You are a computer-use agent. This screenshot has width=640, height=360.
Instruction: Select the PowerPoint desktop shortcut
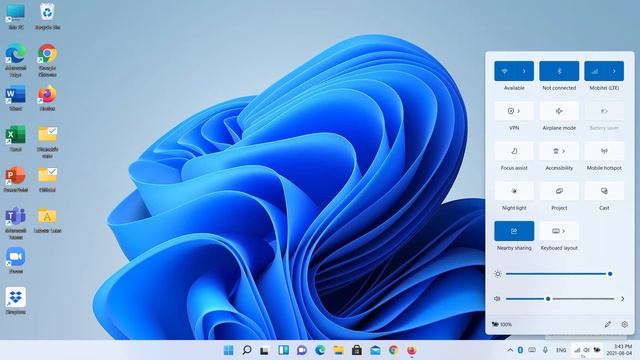[x=16, y=179]
